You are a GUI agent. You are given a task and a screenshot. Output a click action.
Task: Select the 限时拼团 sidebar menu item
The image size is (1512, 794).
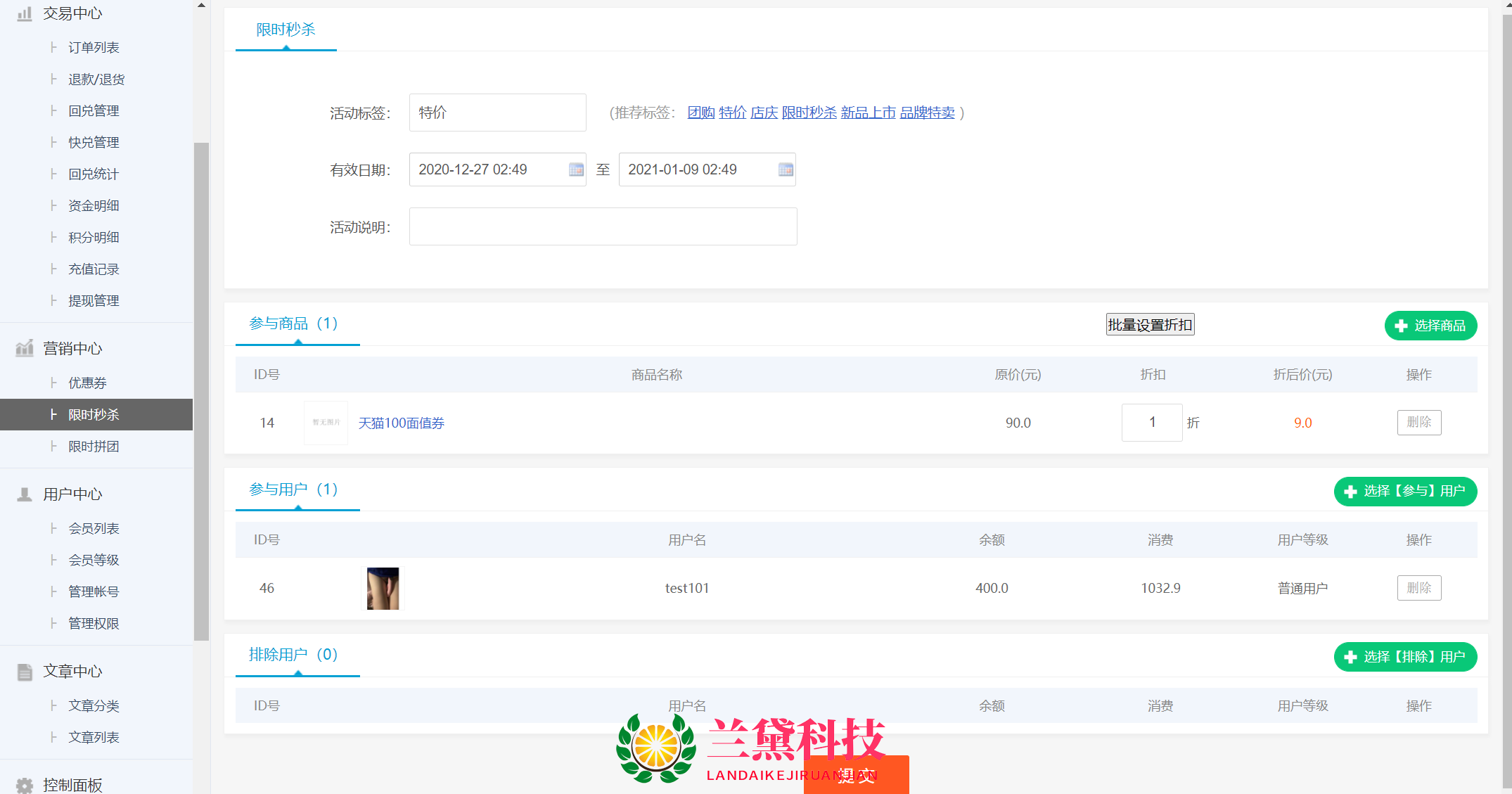pyautogui.click(x=94, y=447)
